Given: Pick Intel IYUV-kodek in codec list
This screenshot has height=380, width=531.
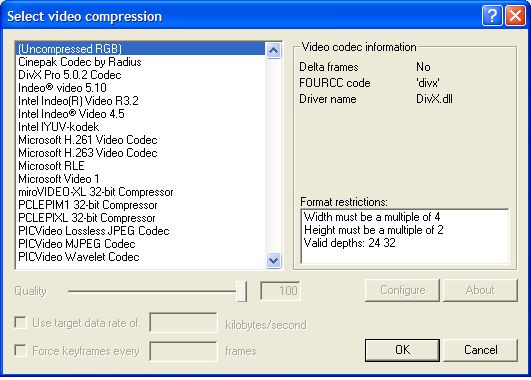Looking at the screenshot, I should 59,127.
